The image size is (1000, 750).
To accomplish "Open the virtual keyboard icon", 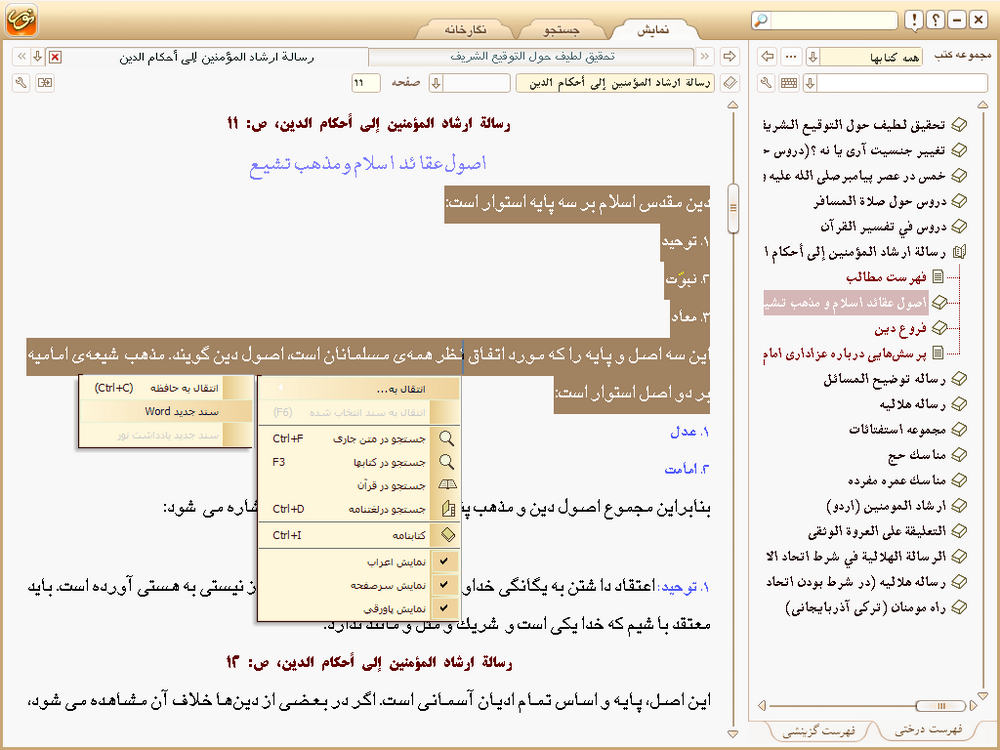I will click(789, 83).
